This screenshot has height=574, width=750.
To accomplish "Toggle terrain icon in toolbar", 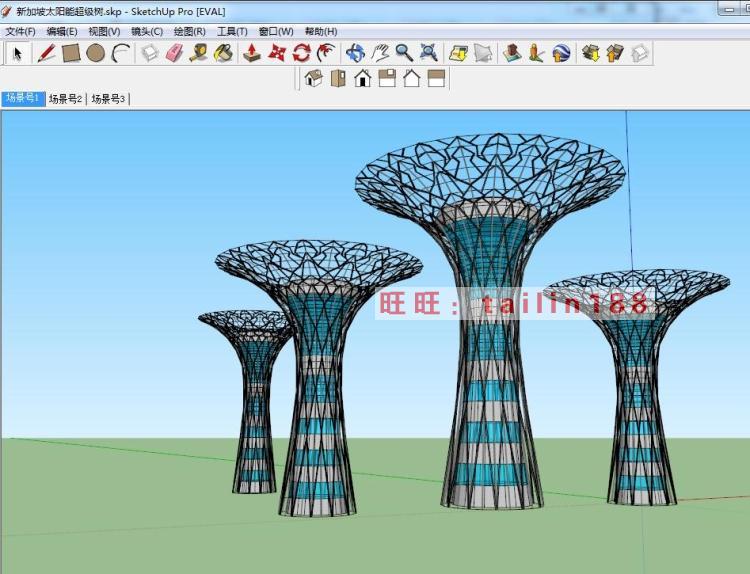I will coord(483,53).
